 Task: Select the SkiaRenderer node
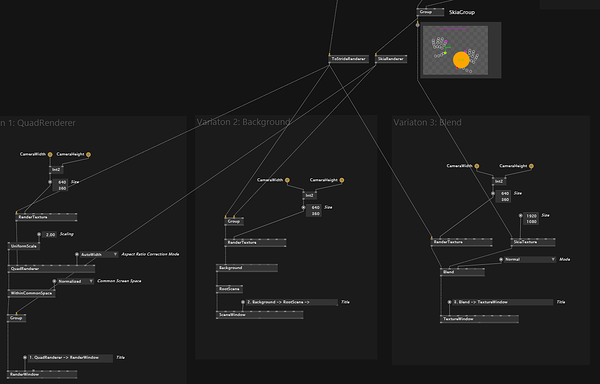391,59
